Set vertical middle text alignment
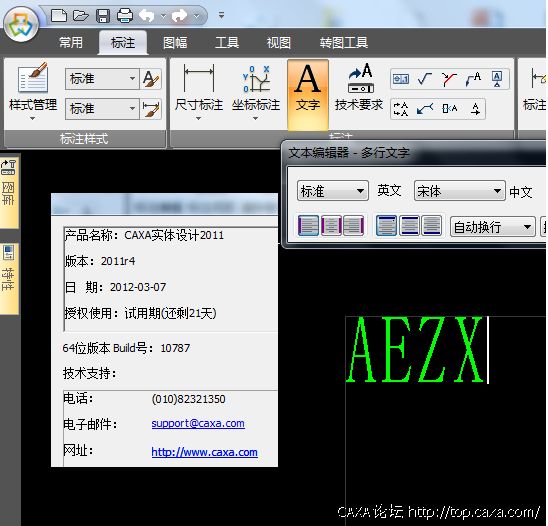This screenshot has height=526, width=548. coord(409,226)
